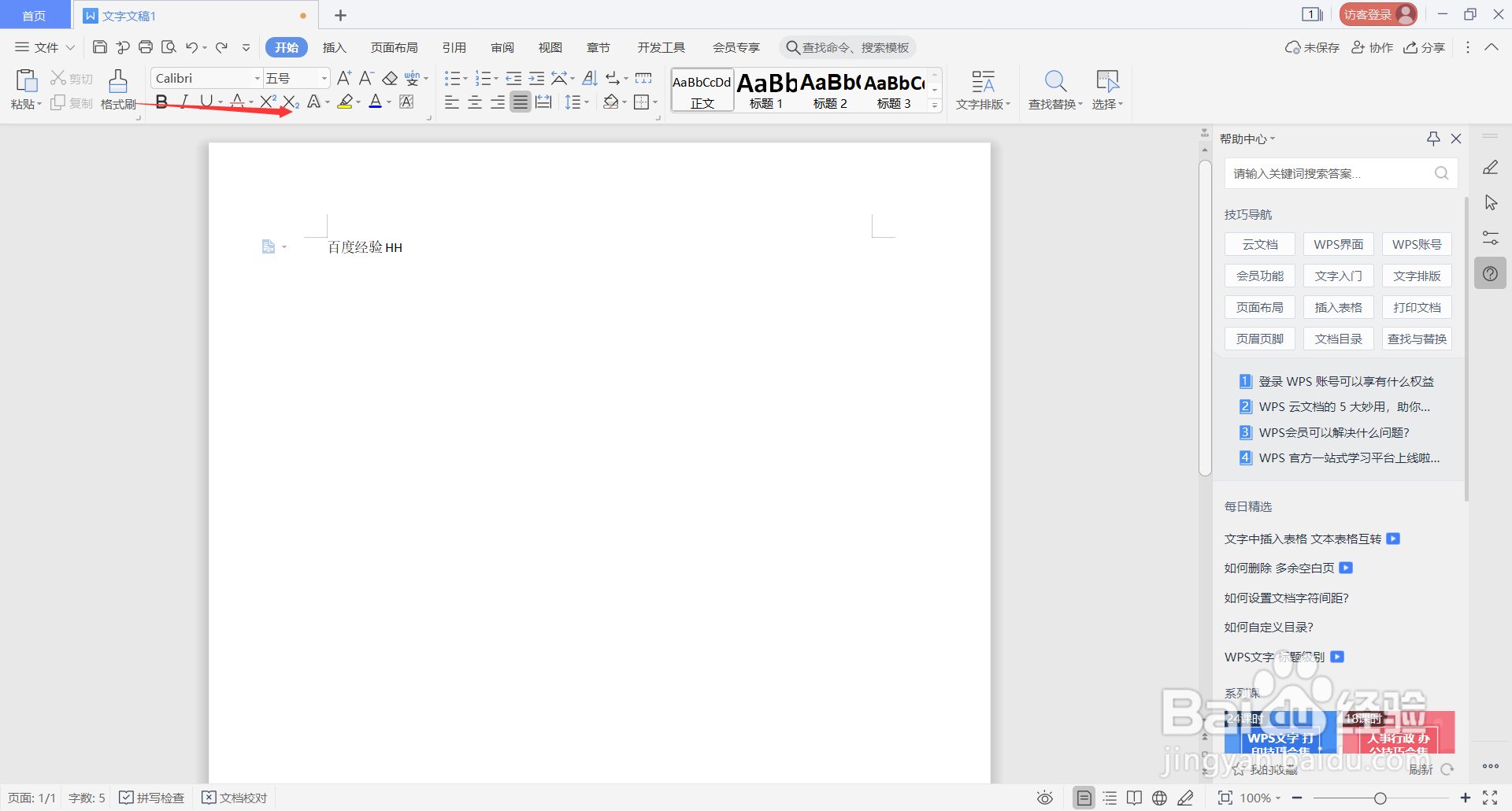Viewport: 1512px width, 811px height.
Task: Toggle Italic formatting
Action: coord(184,102)
